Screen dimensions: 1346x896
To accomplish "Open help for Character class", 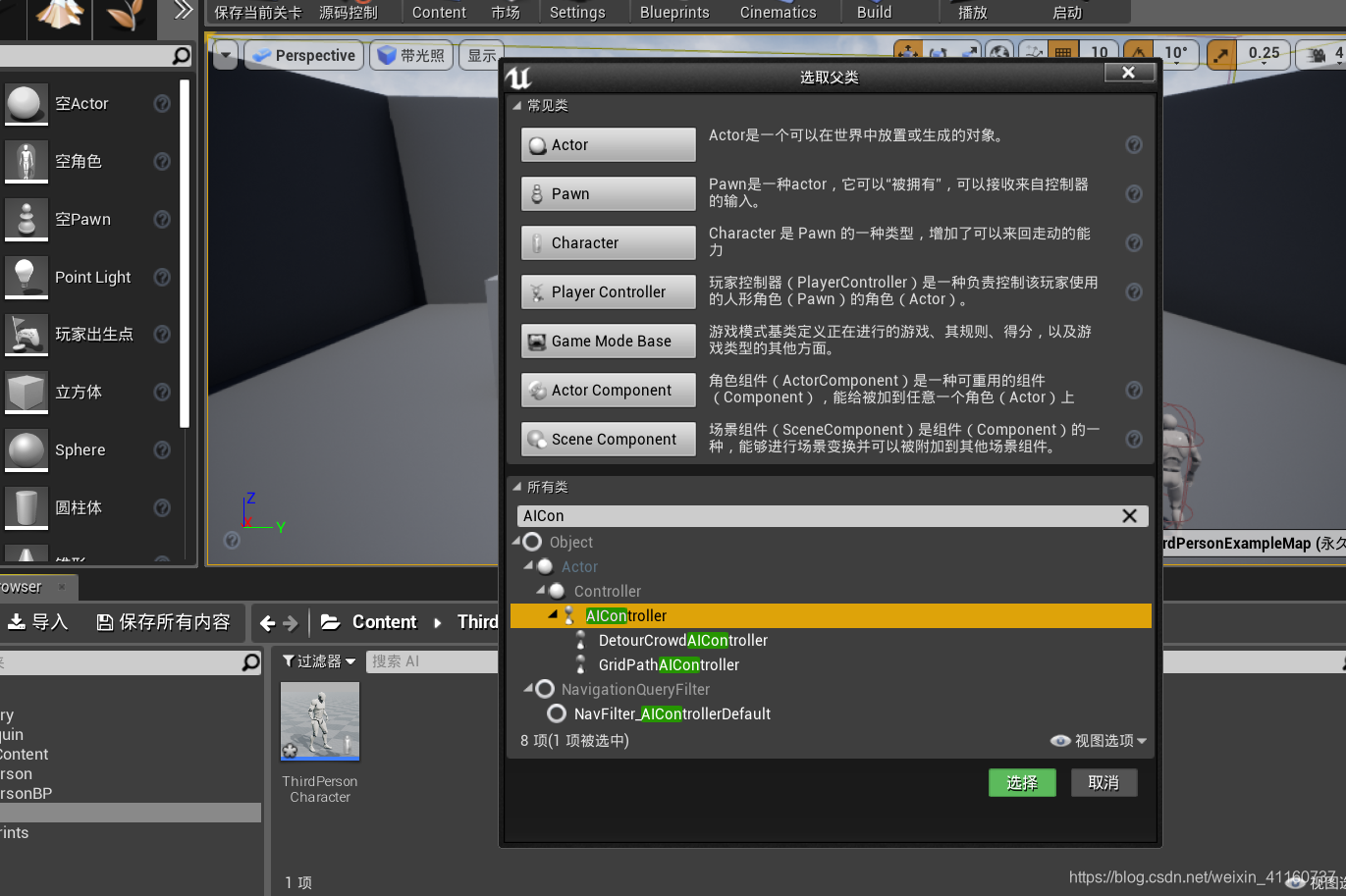I will click(1134, 243).
